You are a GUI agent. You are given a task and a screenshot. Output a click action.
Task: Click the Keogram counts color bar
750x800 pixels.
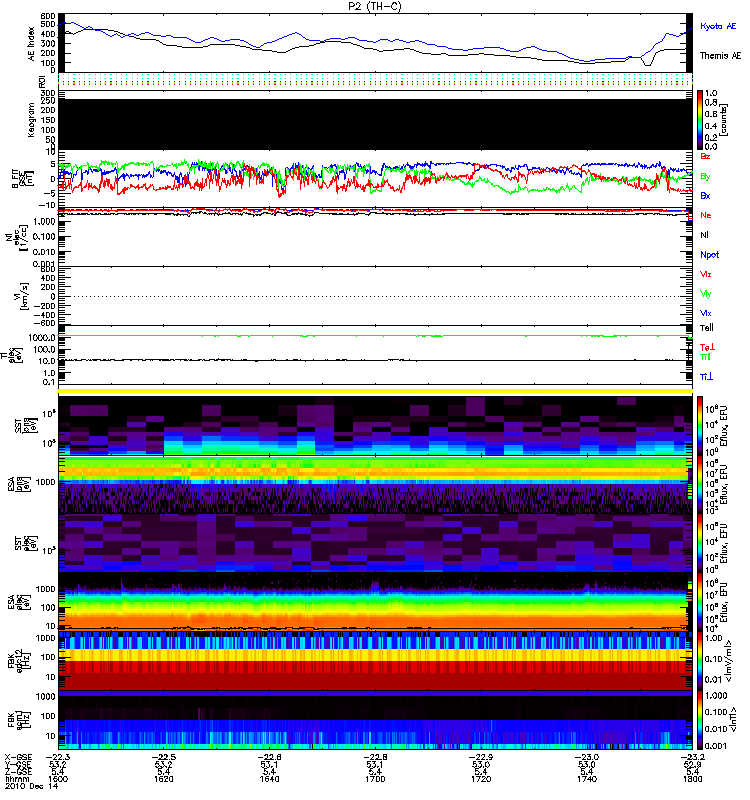click(x=700, y=120)
